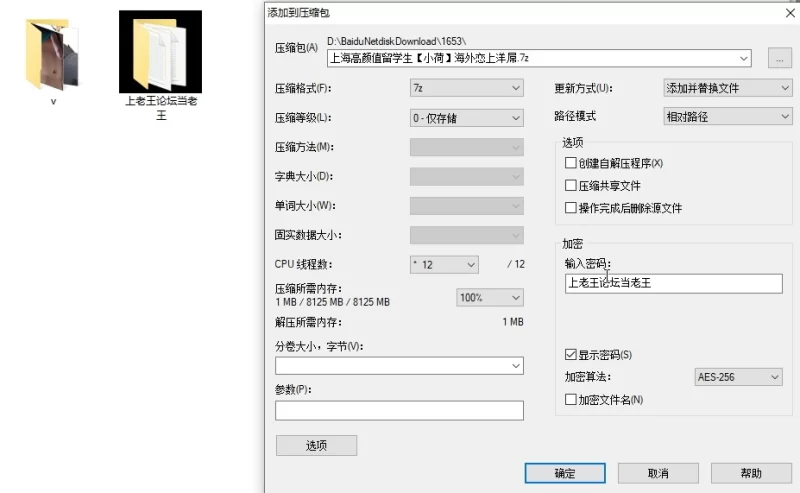Toggle the 压缩共享文件 checkbox

tap(571, 186)
